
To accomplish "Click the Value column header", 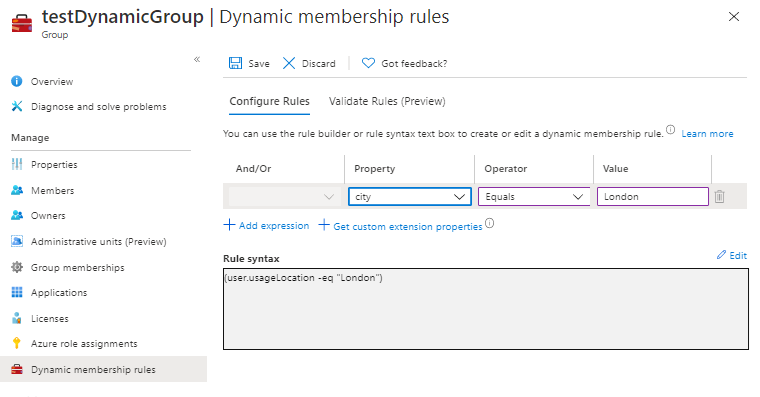I will tap(616, 169).
